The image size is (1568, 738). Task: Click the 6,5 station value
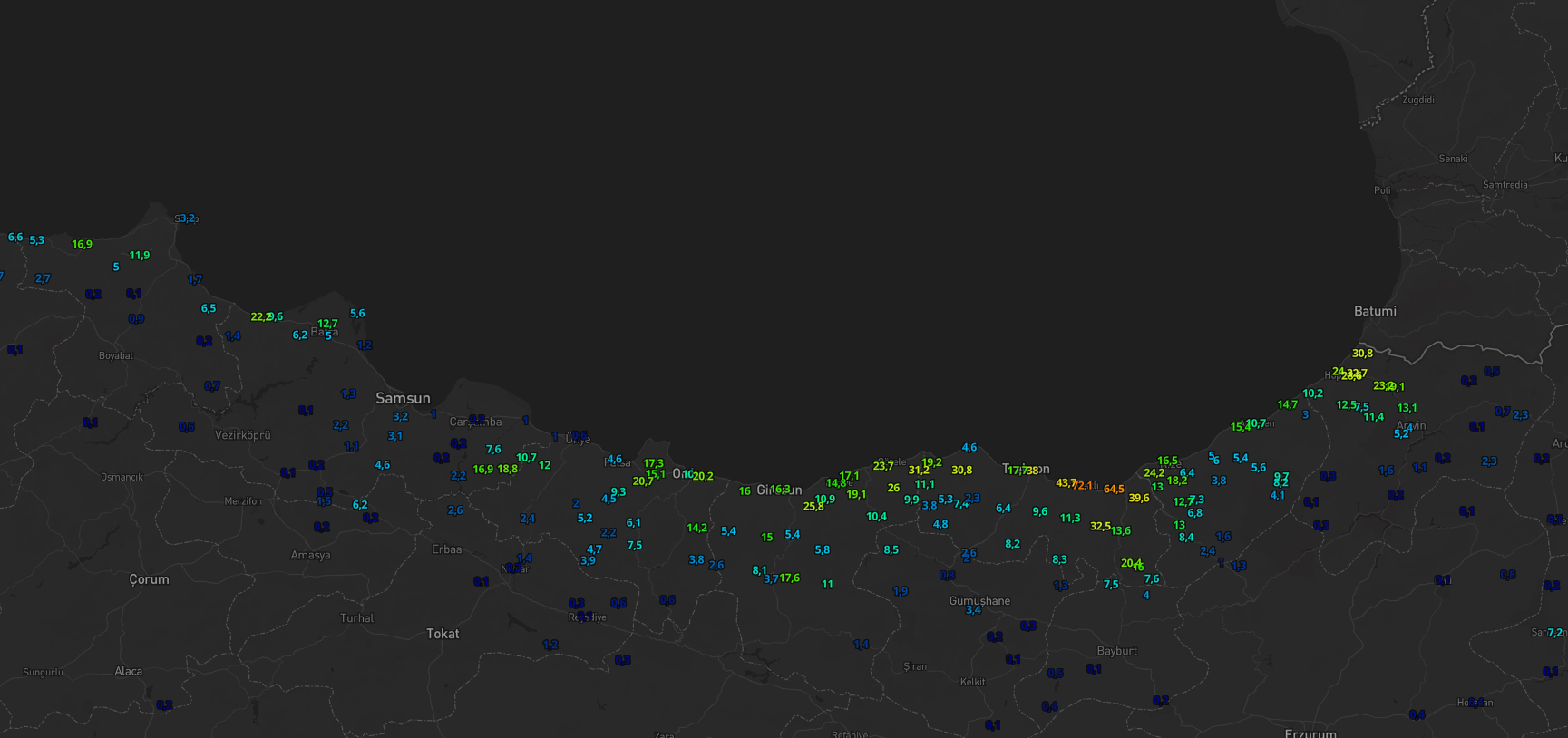pyautogui.click(x=209, y=308)
